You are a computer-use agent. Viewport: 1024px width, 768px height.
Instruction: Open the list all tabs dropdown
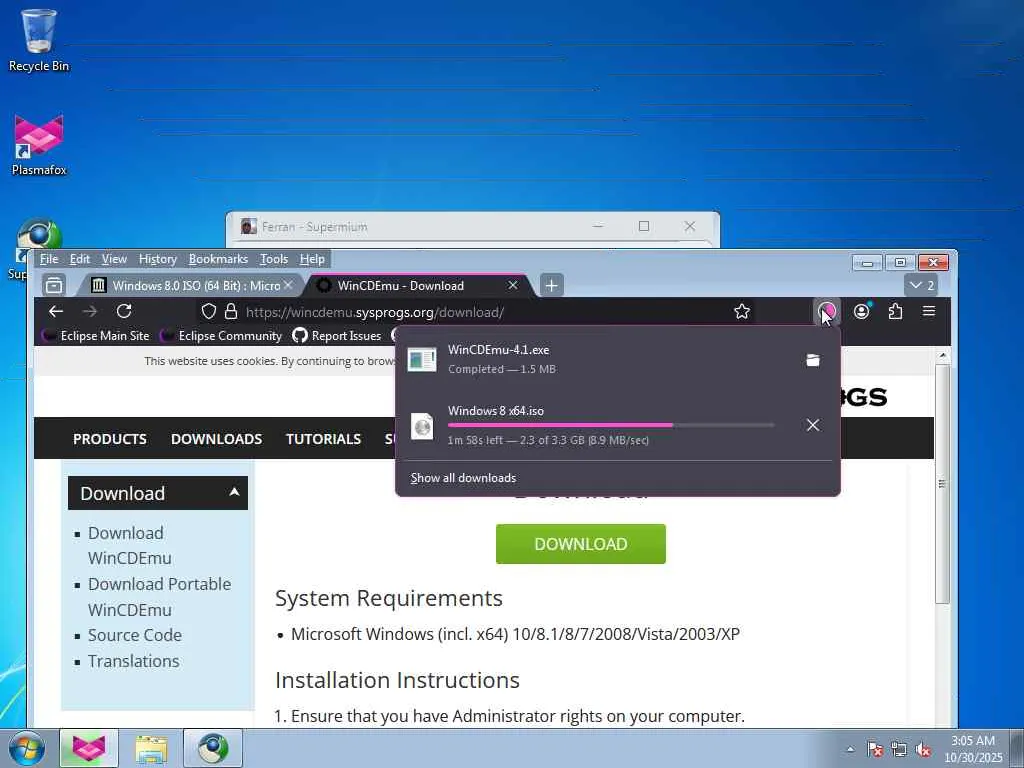[x=921, y=285]
